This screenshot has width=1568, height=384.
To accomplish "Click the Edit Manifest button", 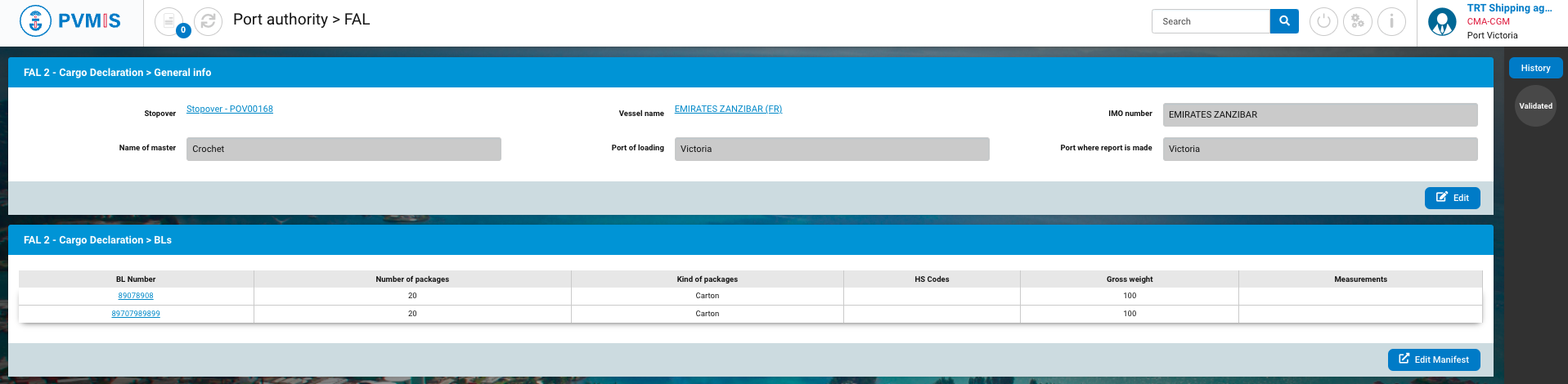I will click(x=1433, y=359).
